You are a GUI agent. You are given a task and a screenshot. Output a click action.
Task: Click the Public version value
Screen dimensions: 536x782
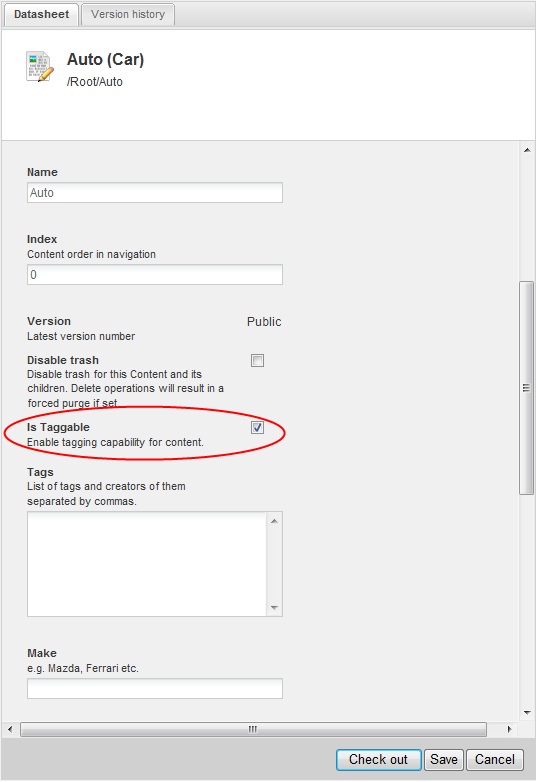tap(264, 322)
